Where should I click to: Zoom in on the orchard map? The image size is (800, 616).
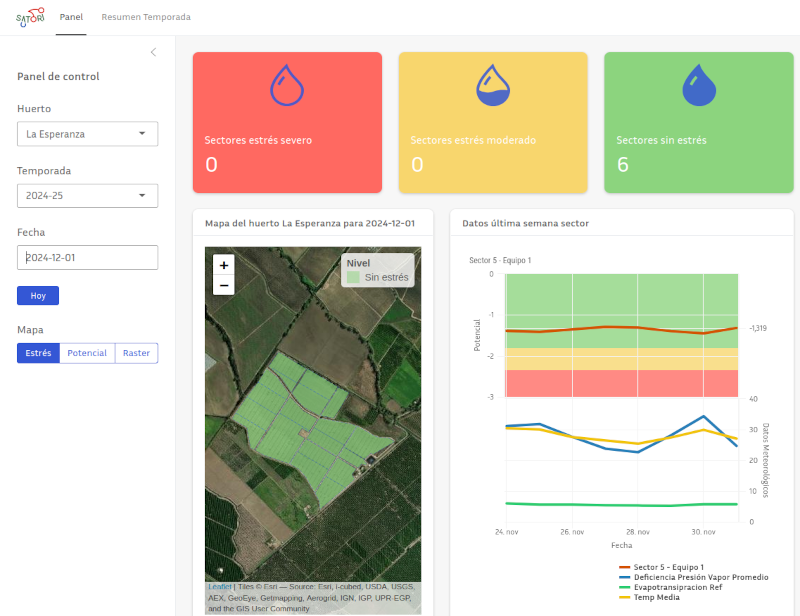click(x=224, y=265)
